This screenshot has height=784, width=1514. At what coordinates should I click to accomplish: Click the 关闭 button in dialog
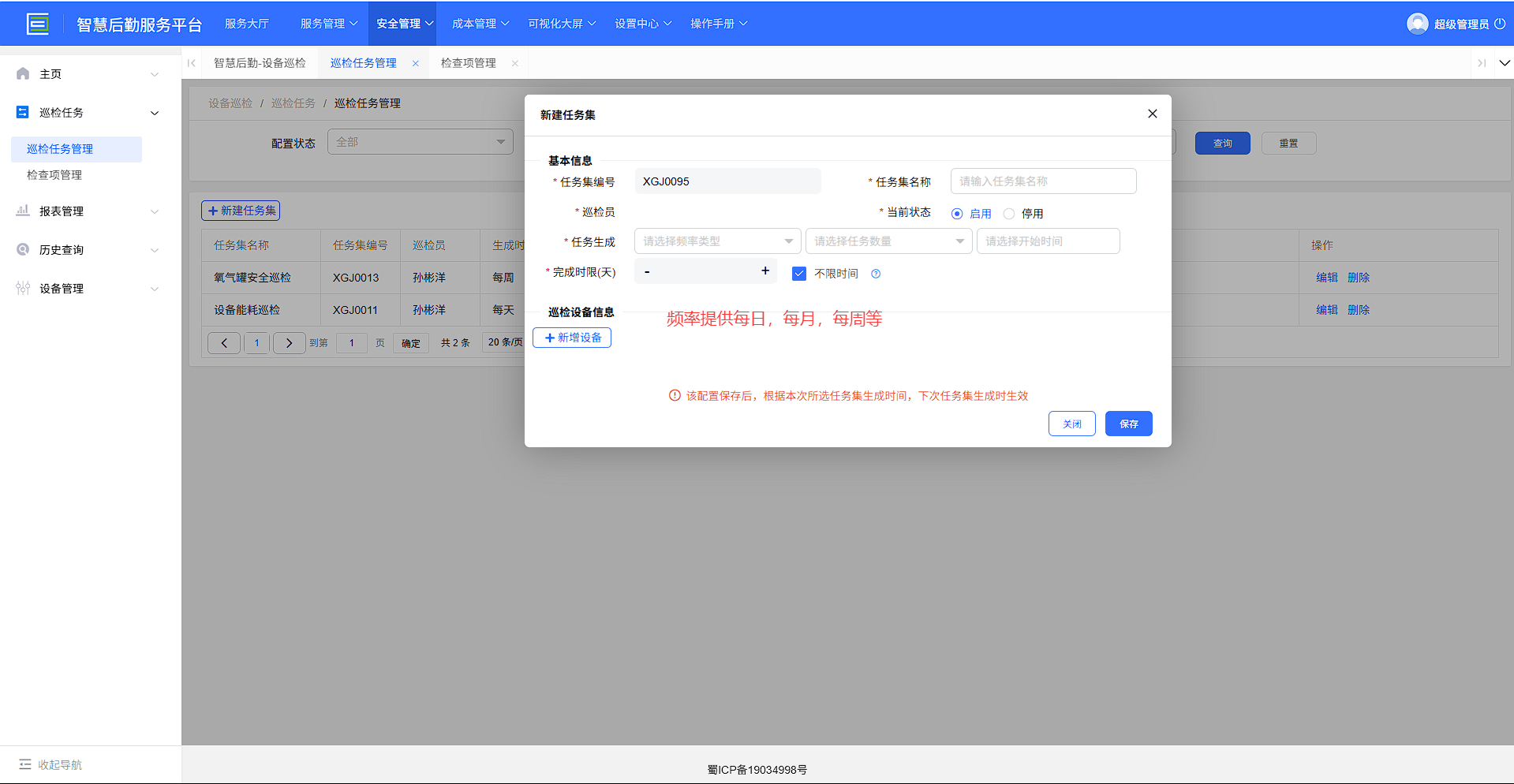click(1072, 424)
